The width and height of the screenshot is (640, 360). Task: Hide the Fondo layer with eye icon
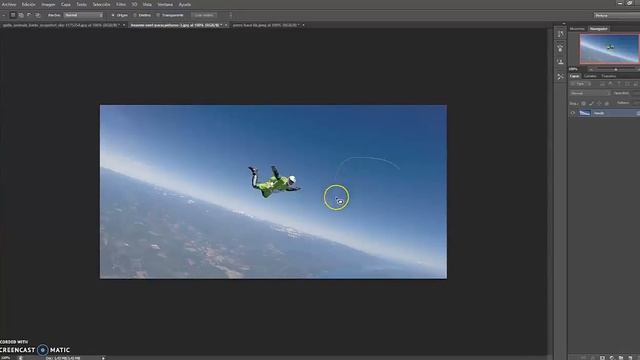(573, 113)
